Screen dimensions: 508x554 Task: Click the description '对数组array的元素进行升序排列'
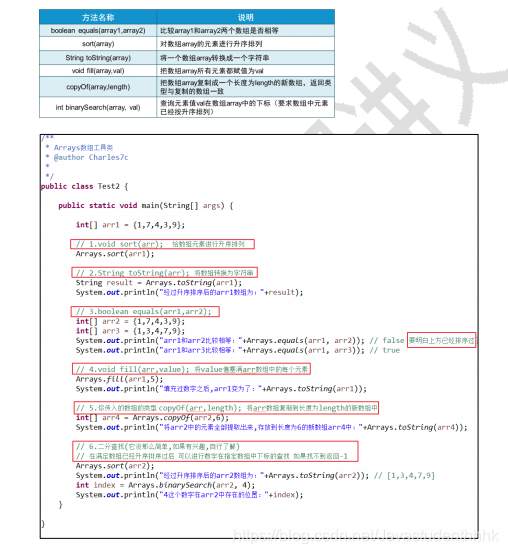[x=211, y=44]
